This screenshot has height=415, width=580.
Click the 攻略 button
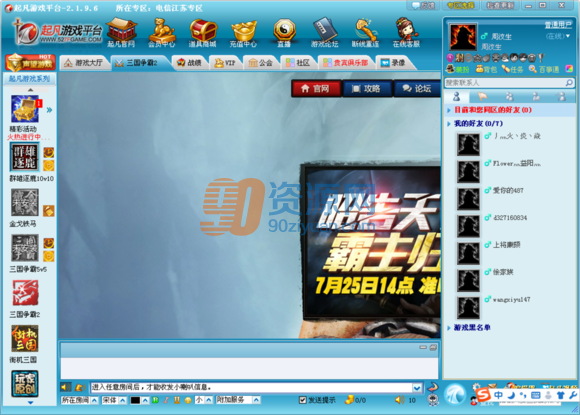(367, 88)
